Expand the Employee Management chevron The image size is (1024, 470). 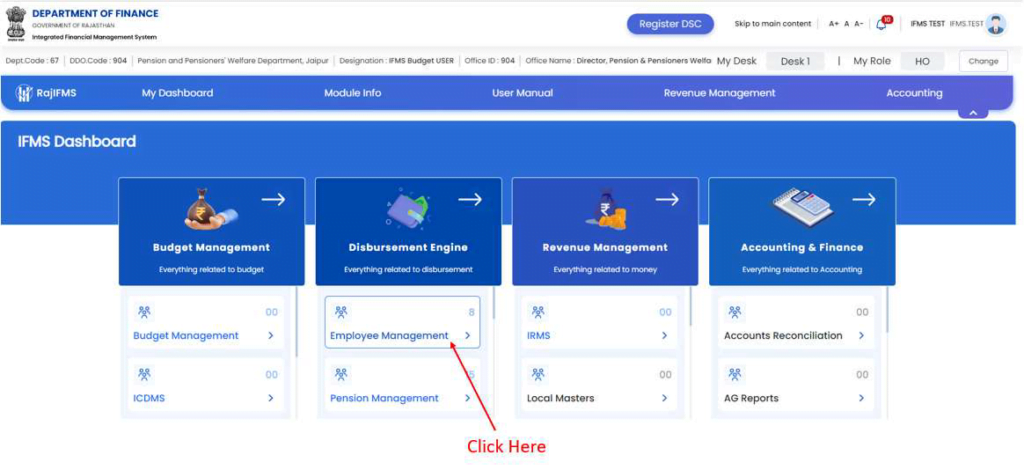(x=468, y=336)
